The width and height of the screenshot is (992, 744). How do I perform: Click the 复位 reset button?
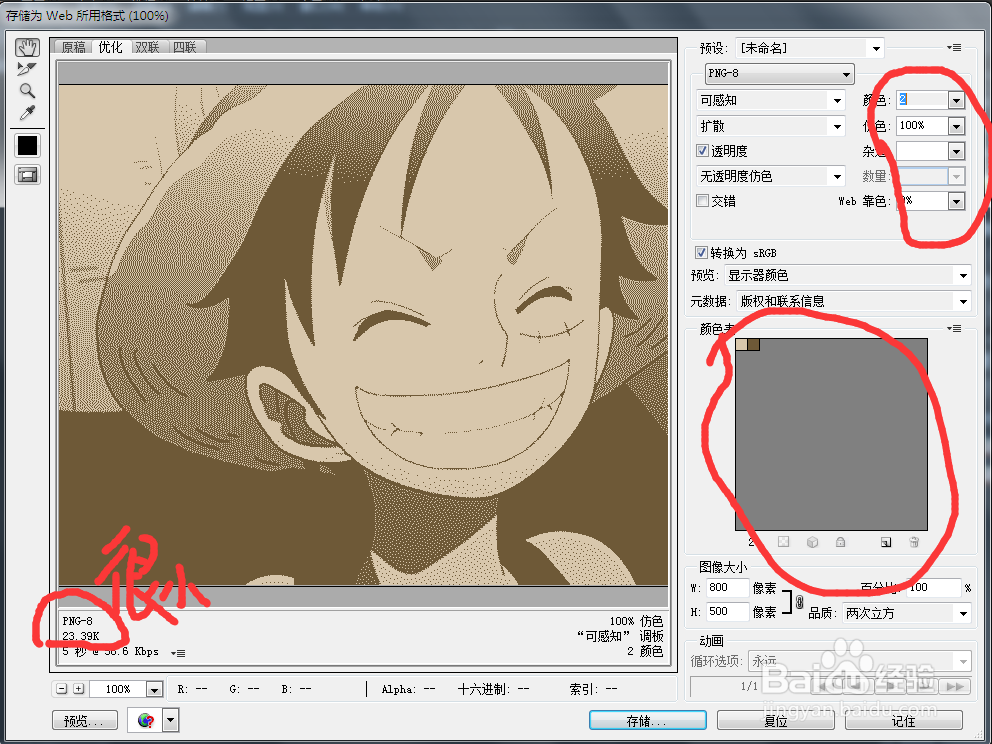tap(776, 721)
